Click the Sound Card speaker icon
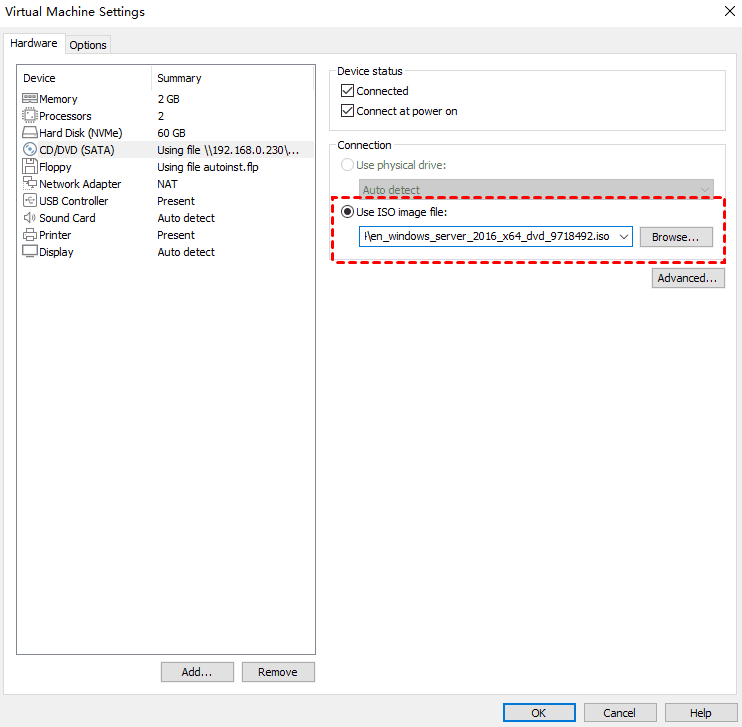Image resolution: width=742 pixels, height=727 pixels. coord(30,218)
